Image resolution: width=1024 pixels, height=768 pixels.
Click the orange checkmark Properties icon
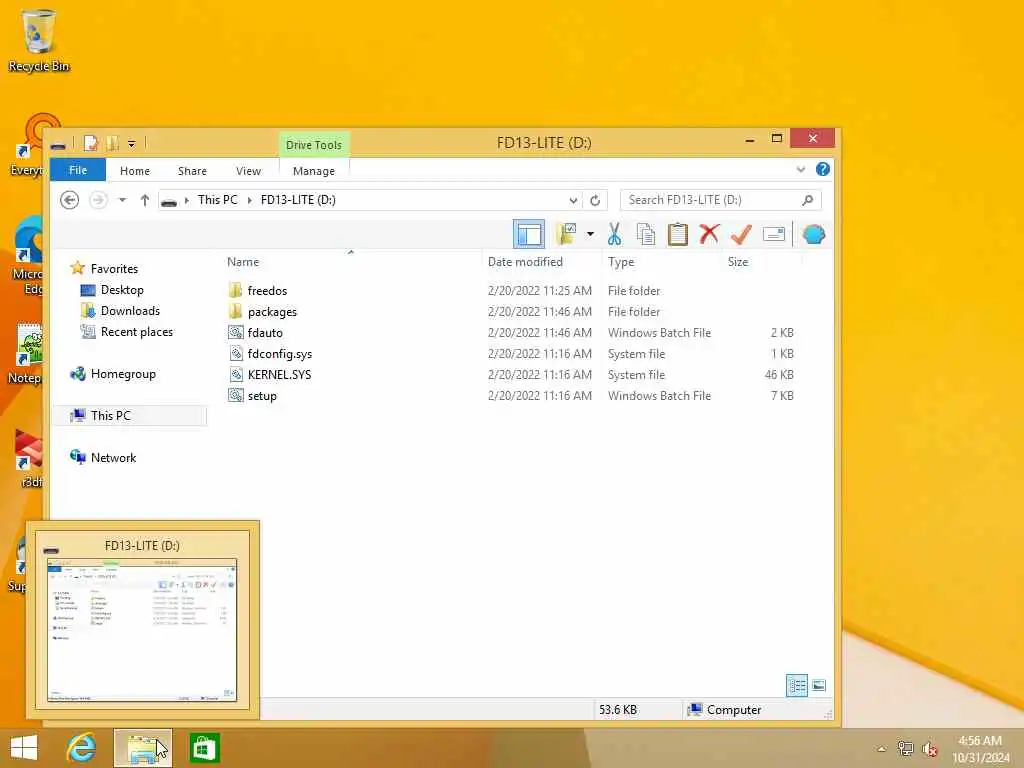point(741,234)
